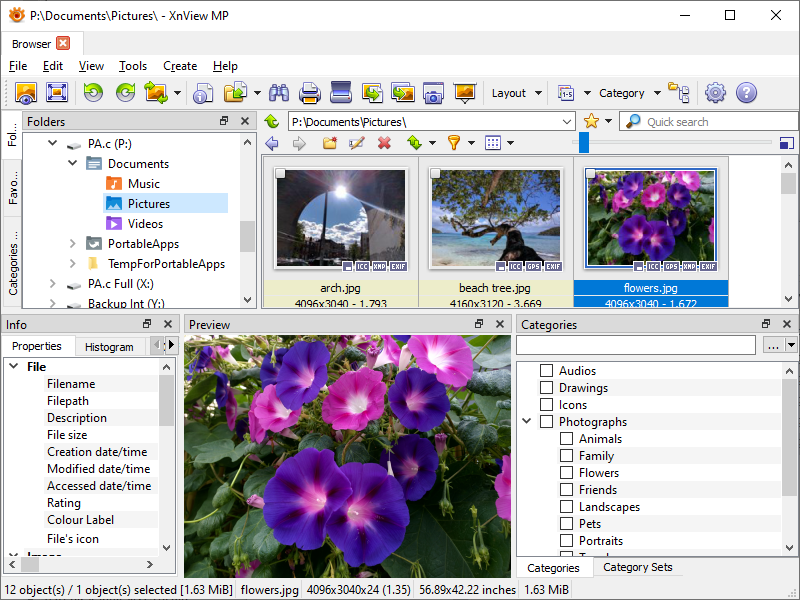Screen dimensions: 800x600
Task: Toggle the Animals category checkbox
Action: (x=567, y=439)
